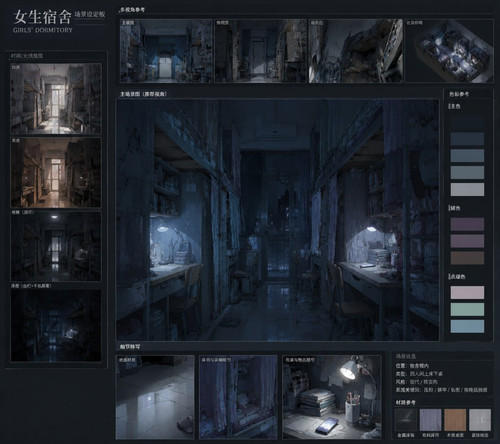This screenshot has width=500, height=444.
Task: Open the floor material detail close-up
Action: click(x=155, y=397)
